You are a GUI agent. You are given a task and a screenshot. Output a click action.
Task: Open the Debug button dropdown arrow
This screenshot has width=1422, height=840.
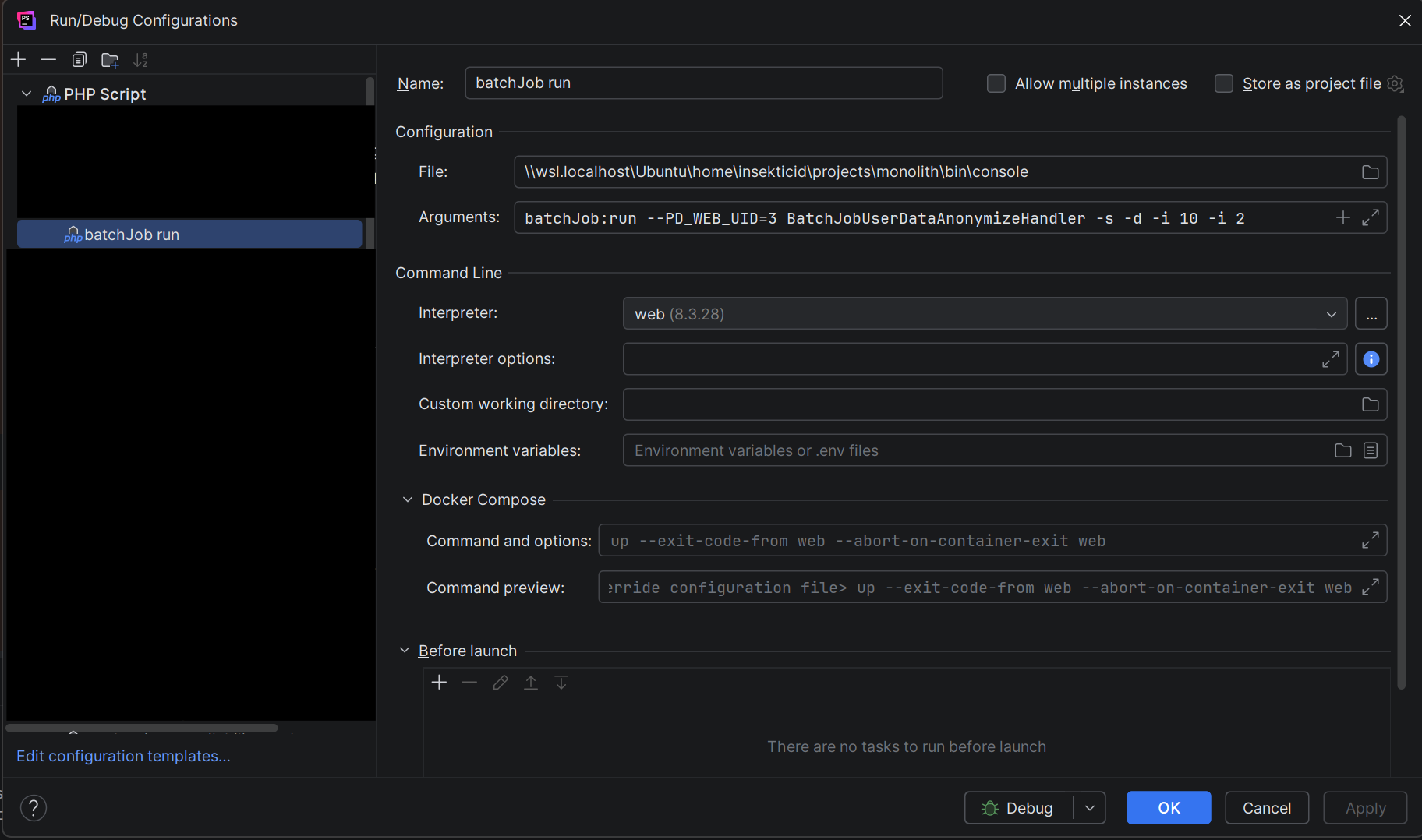(x=1090, y=808)
